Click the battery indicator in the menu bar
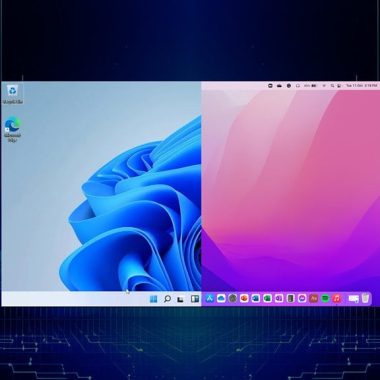Image resolution: width=380 pixels, height=380 pixels. click(x=314, y=86)
